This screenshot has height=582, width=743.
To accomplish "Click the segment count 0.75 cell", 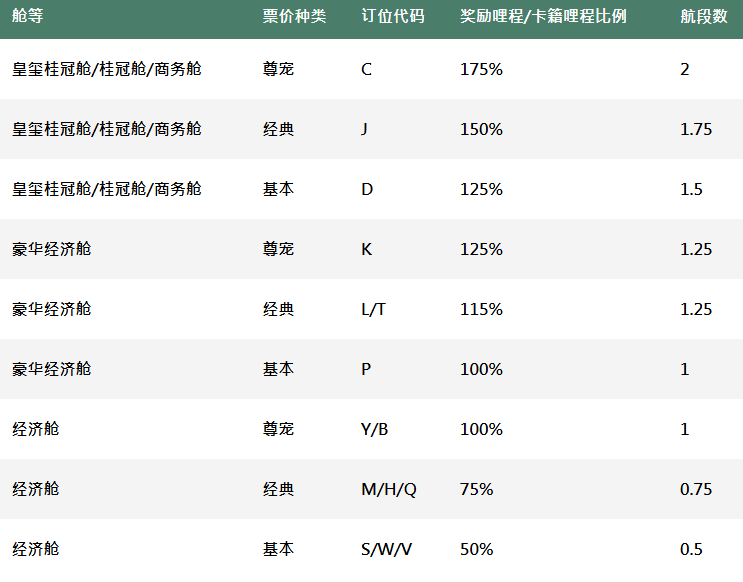I will (696, 489).
